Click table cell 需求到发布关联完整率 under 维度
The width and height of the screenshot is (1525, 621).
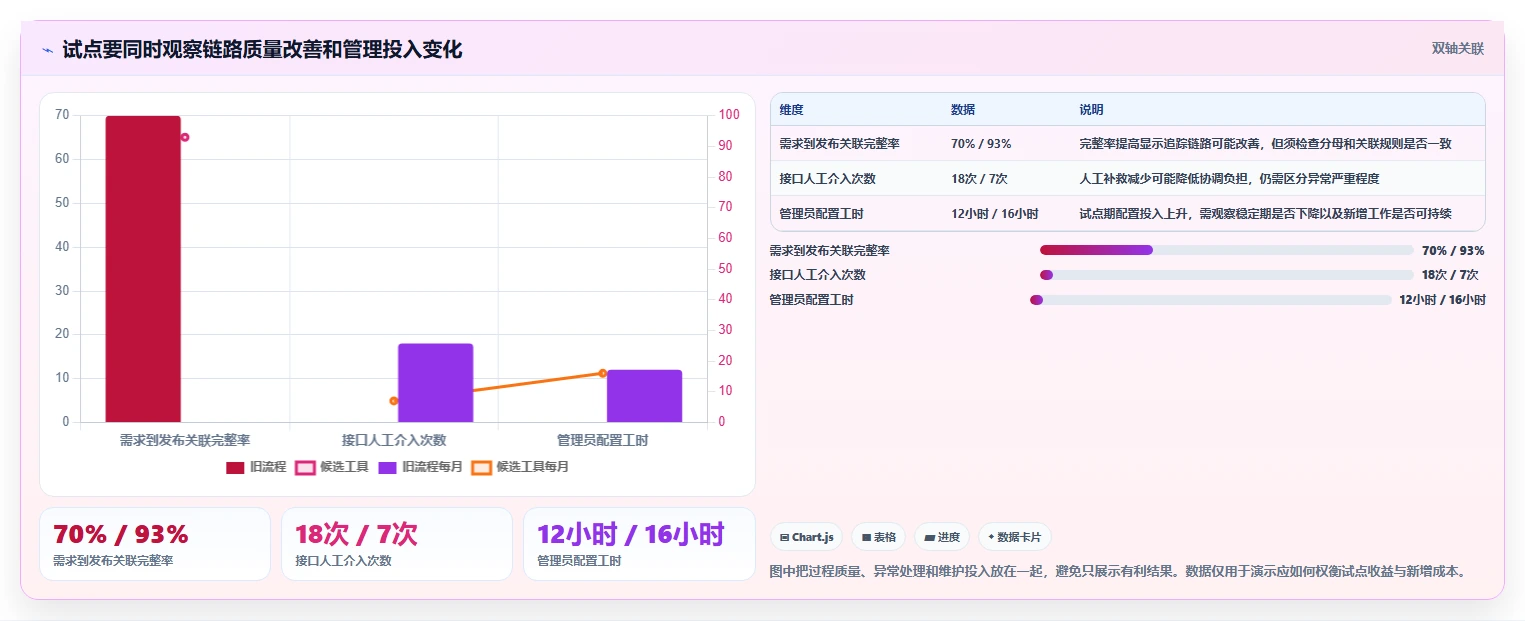pos(840,144)
